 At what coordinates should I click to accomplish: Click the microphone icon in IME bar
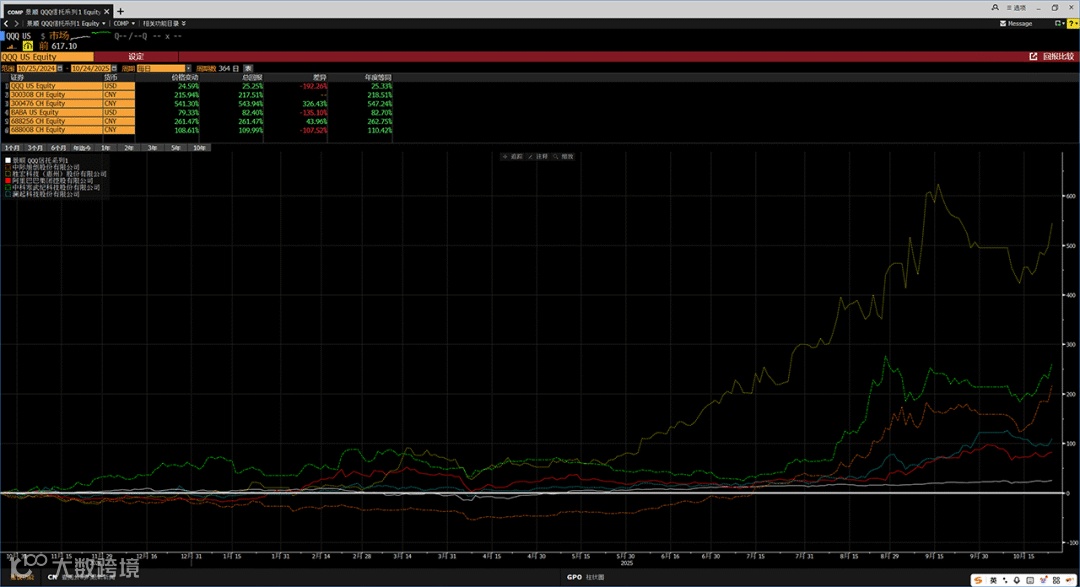tap(1017, 580)
